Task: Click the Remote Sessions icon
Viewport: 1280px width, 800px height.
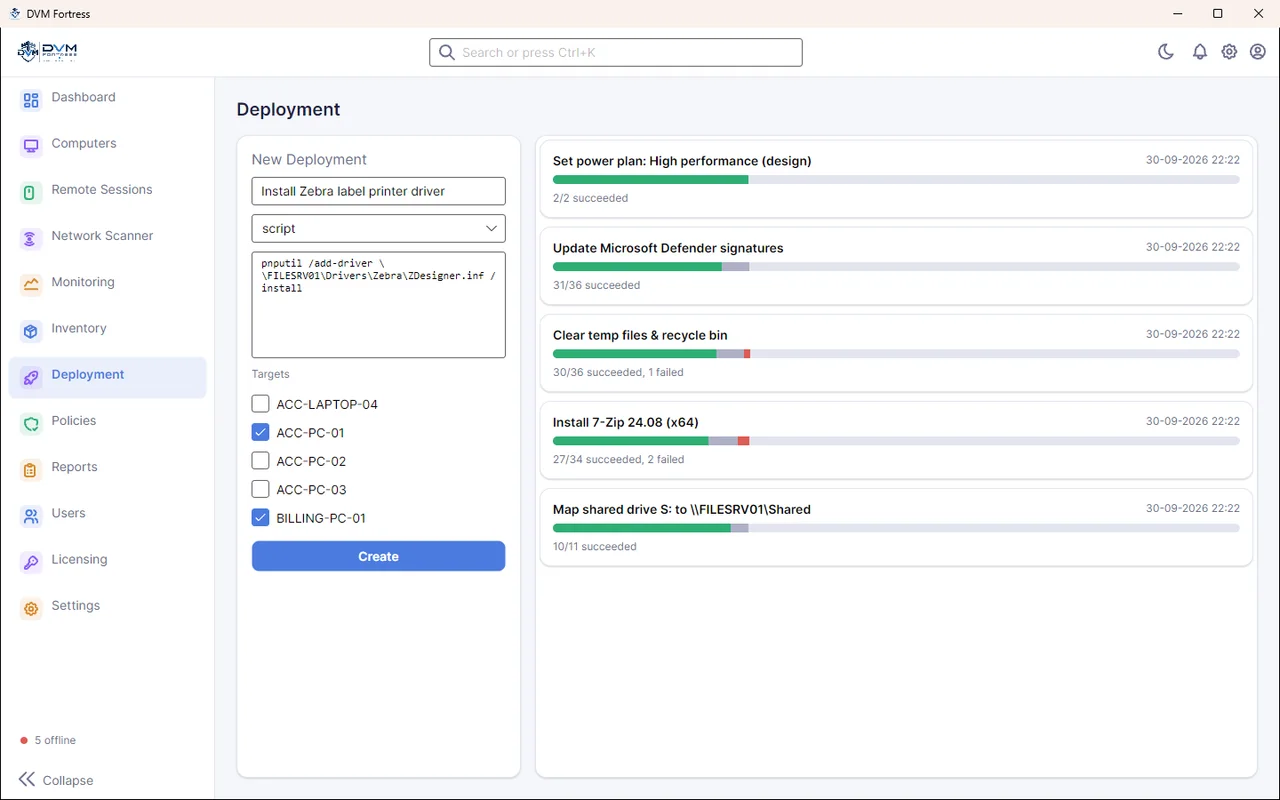Action: coord(31,191)
